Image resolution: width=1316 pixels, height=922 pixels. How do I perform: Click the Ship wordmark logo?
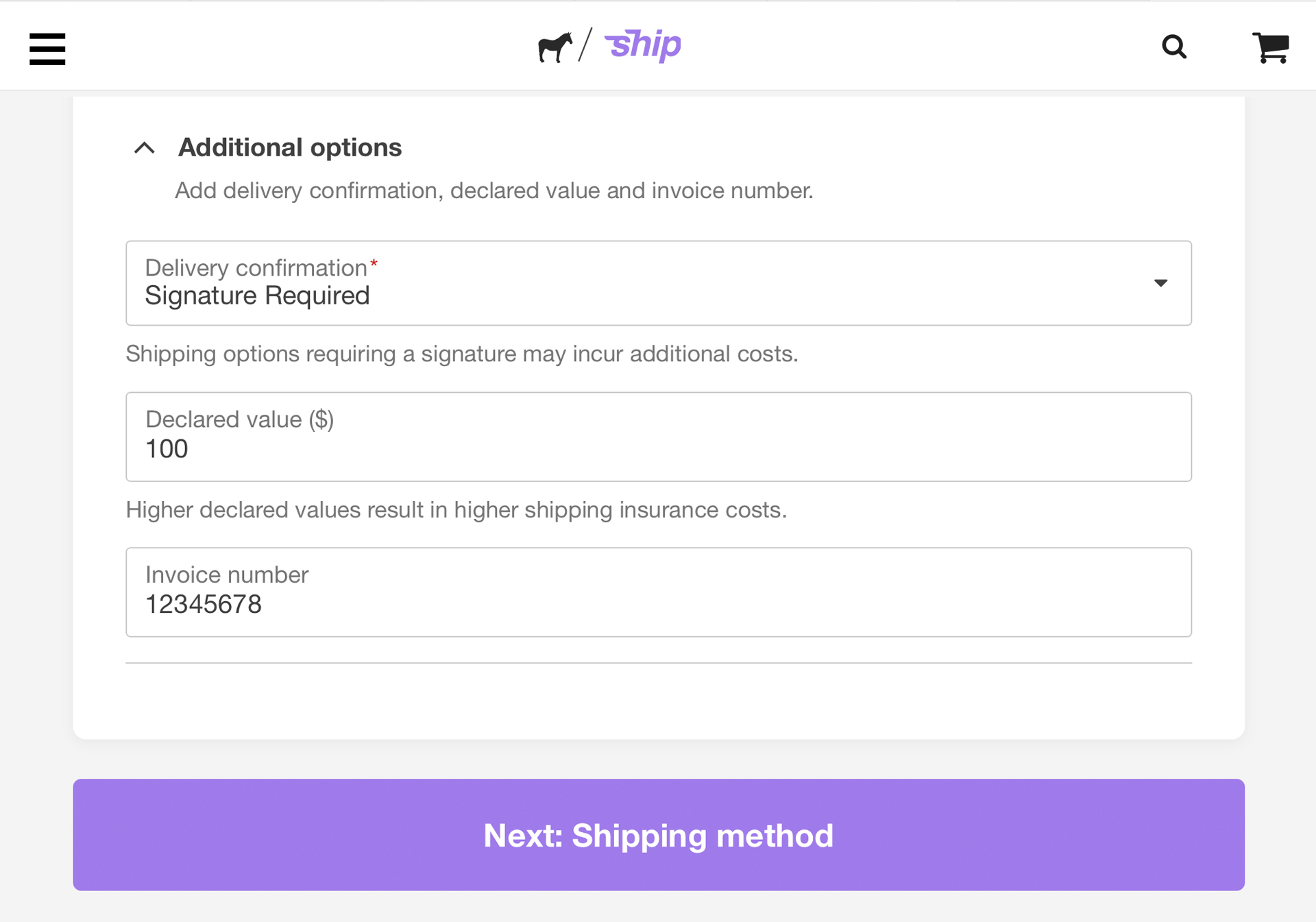pyautogui.click(x=643, y=45)
